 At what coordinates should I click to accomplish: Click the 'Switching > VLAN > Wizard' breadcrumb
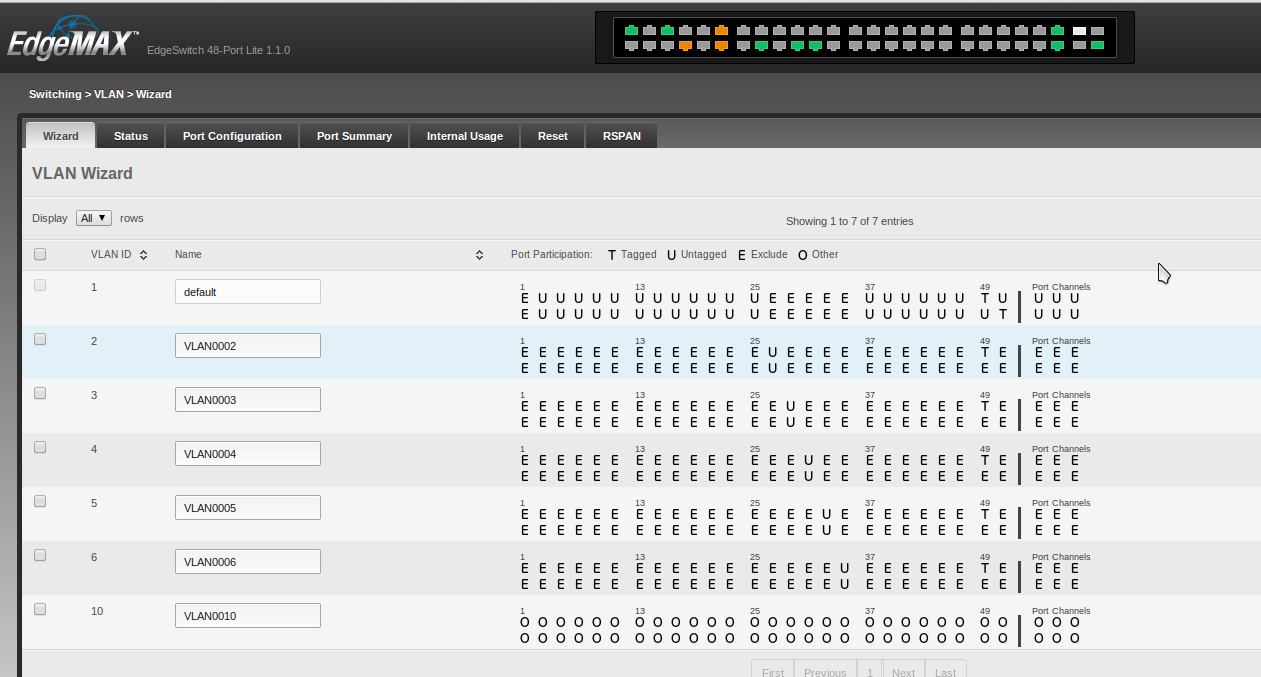click(x=100, y=94)
